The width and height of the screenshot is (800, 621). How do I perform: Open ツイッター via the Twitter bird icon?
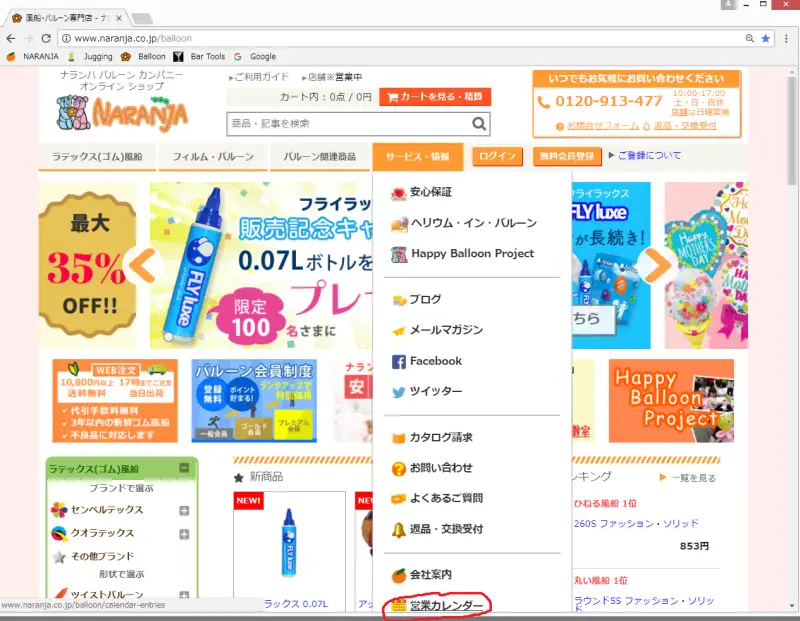pyautogui.click(x=398, y=392)
